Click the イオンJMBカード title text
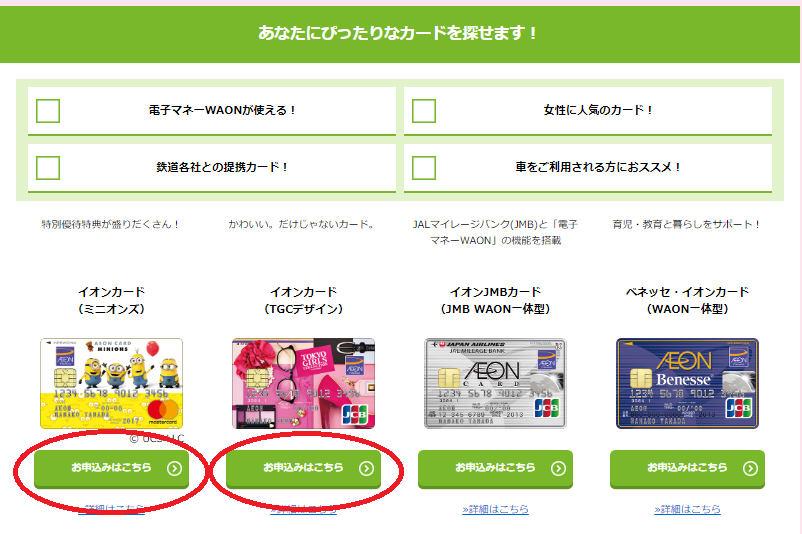 pyautogui.click(x=495, y=292)
